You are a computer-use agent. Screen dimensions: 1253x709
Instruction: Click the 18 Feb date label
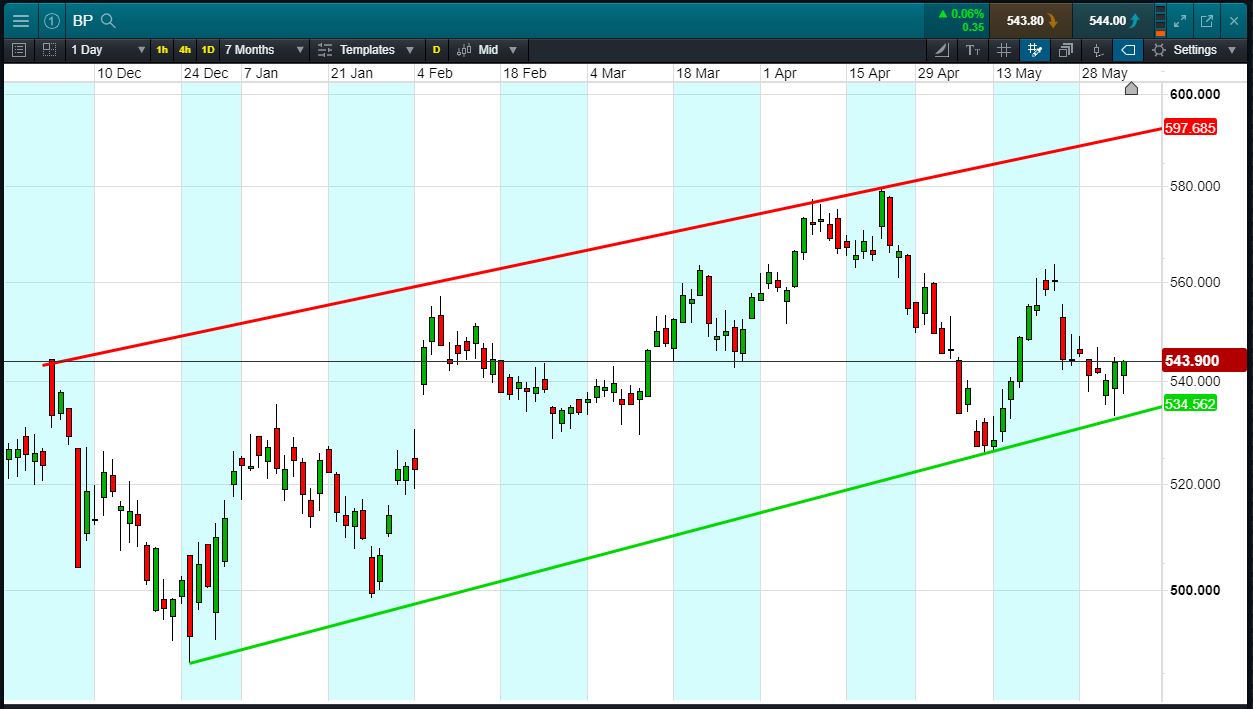click(x=524, y=73)
